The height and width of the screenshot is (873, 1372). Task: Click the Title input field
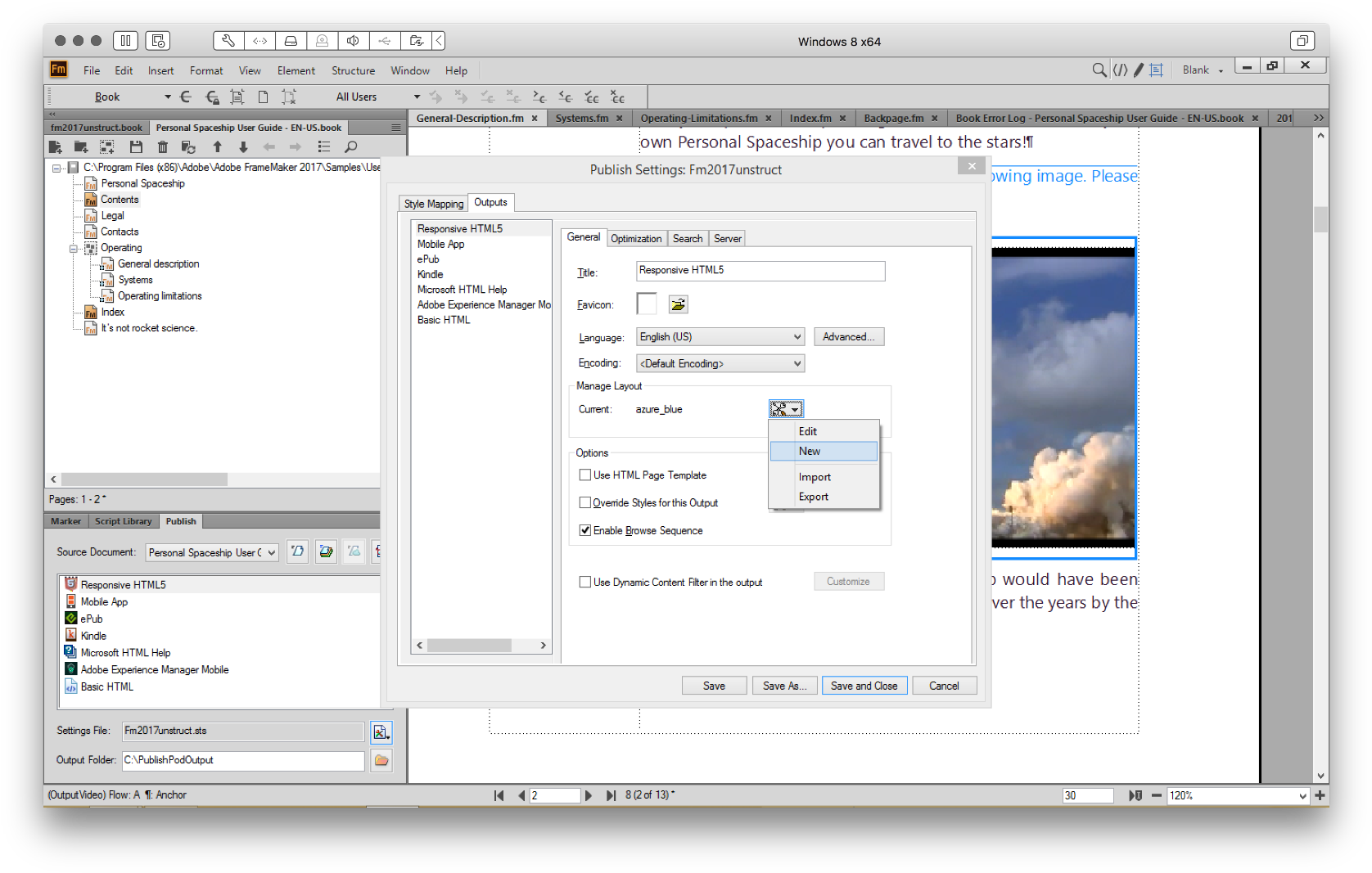[x=760, y=271]
